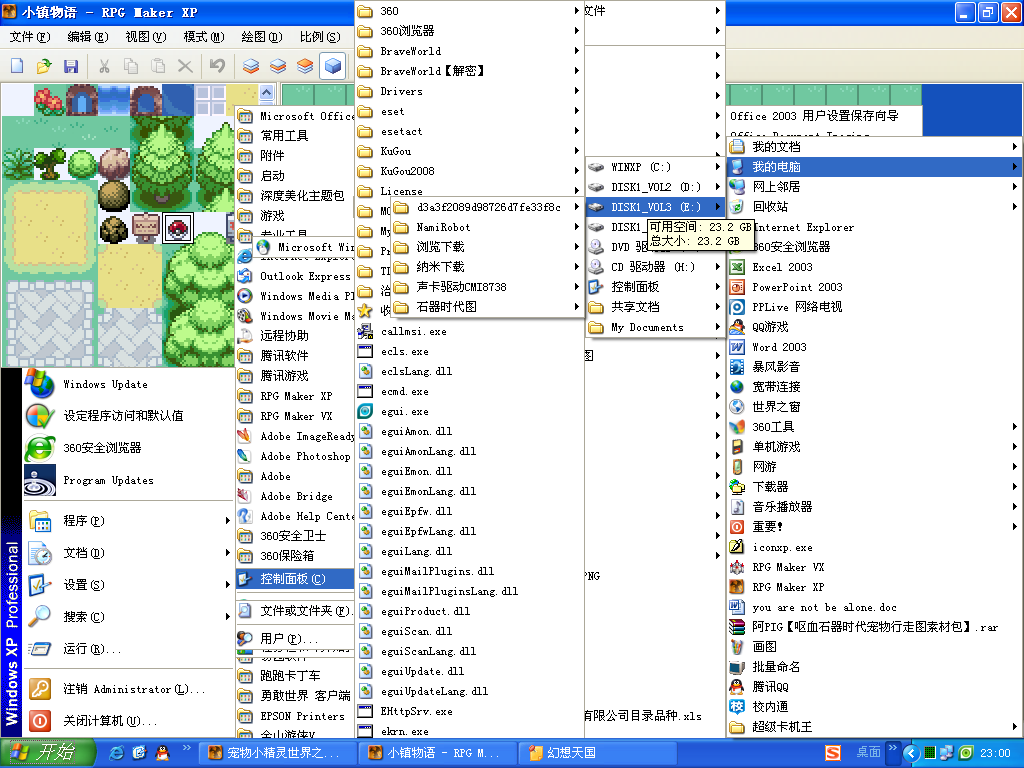Expand the NamiRobot folder

click(x=487, y=227)
